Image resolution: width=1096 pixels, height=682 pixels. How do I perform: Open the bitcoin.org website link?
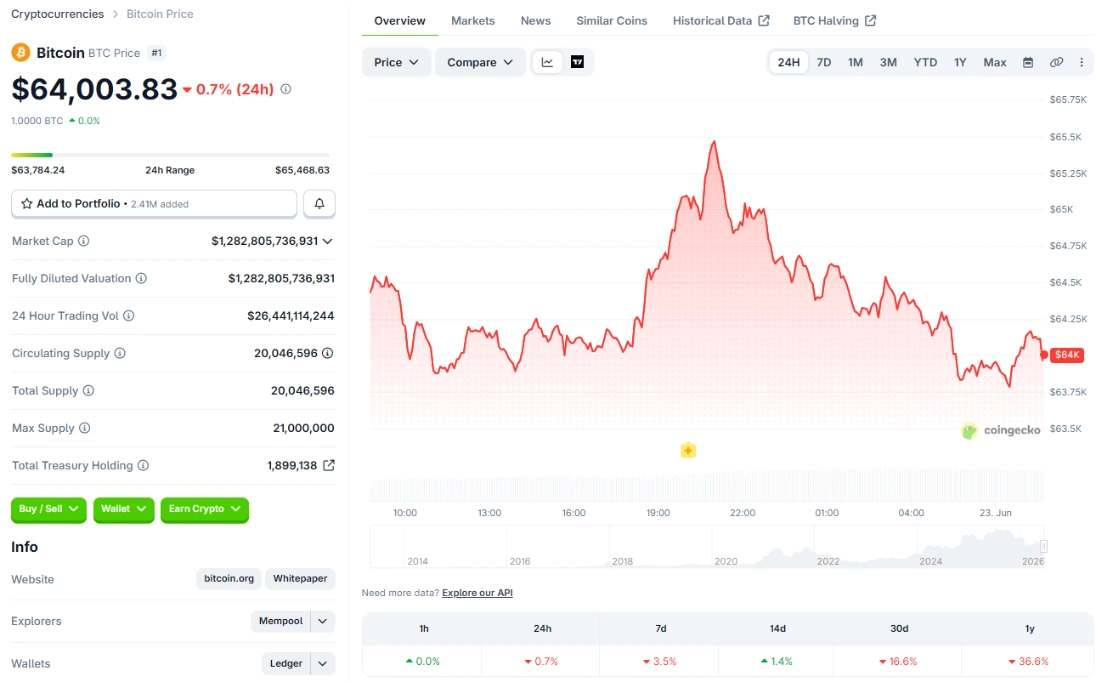coord(229,579)
